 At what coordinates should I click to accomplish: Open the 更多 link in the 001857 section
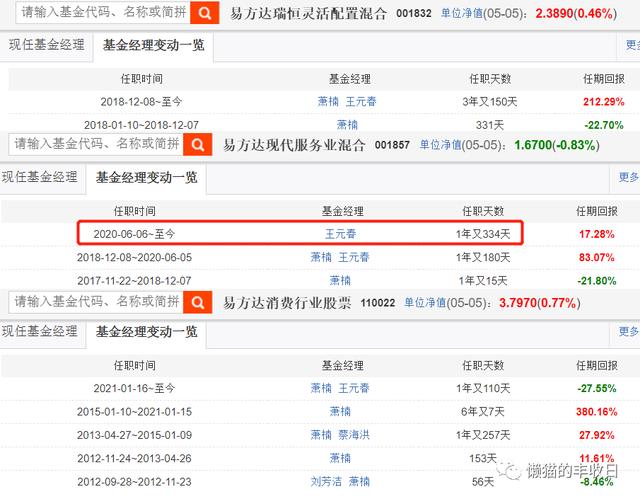(x=629, y=177)
